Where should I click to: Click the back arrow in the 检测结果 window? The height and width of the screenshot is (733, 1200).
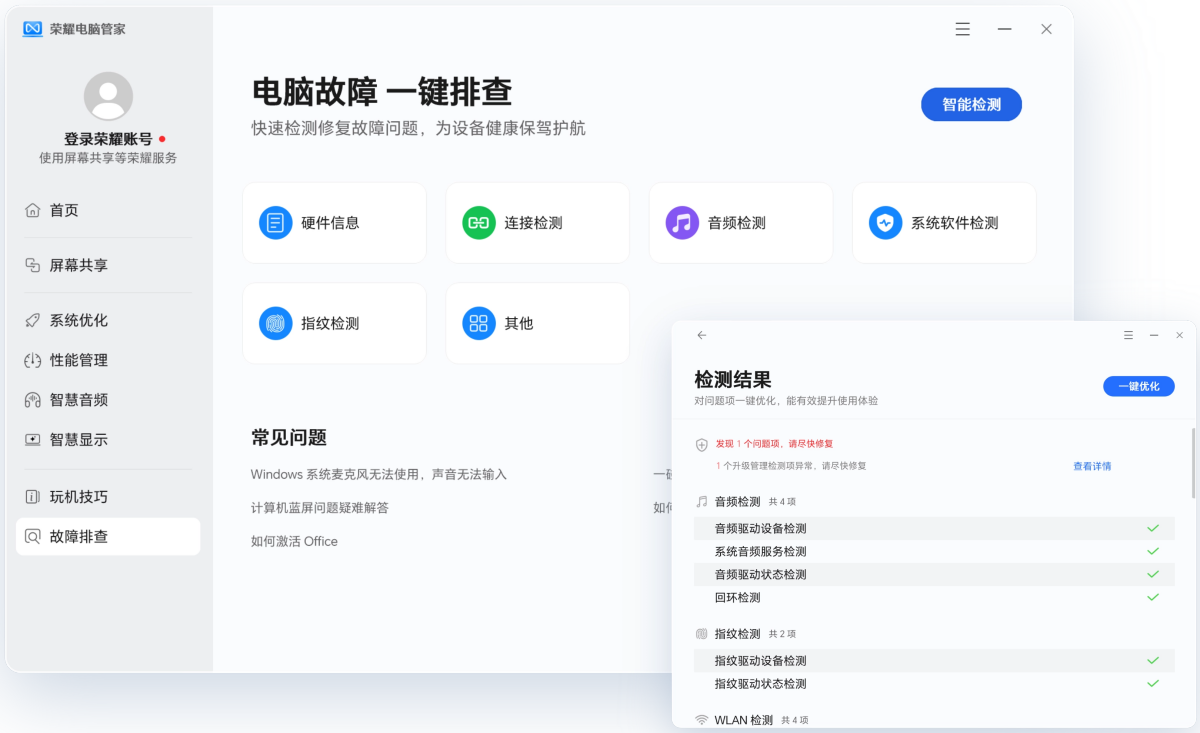tap(702, 335)
